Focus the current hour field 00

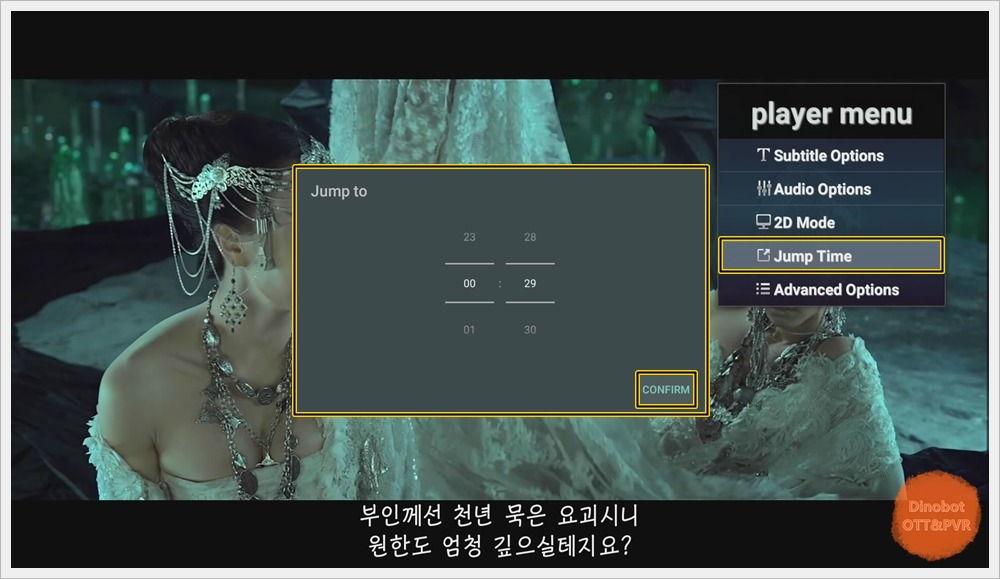(469, 283)
